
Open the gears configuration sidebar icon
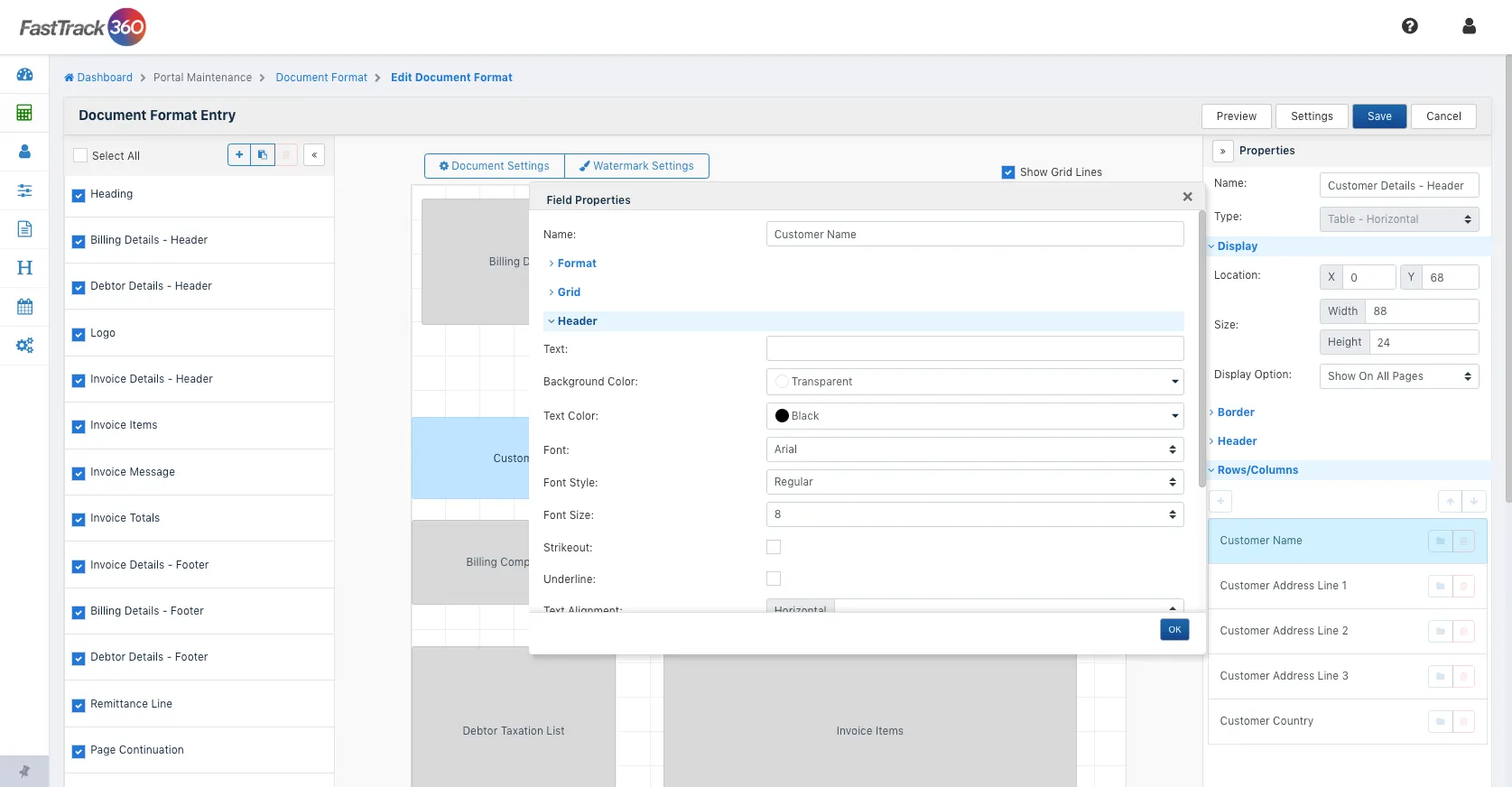point(24,346)
